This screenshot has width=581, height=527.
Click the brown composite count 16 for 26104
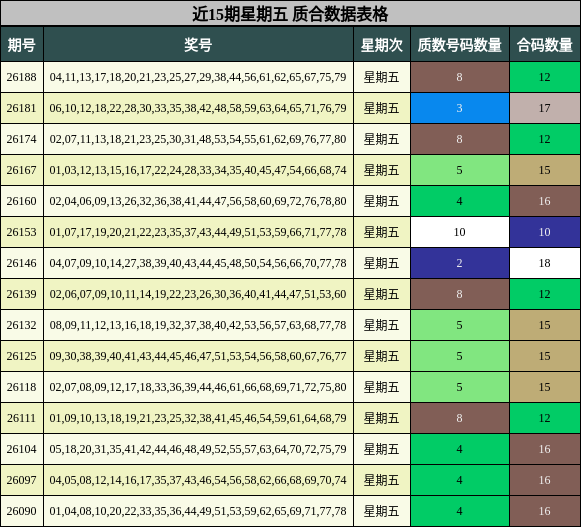[x=545, y=449]
